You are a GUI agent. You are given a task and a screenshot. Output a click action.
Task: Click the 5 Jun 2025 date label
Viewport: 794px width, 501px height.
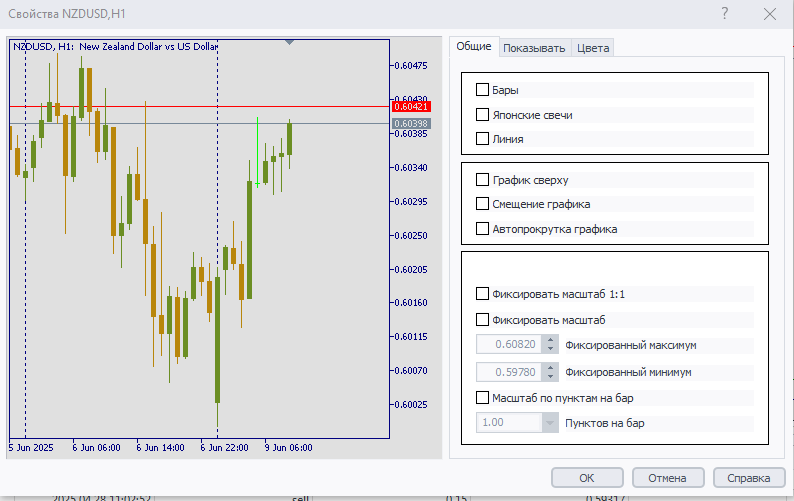[31, 448]
